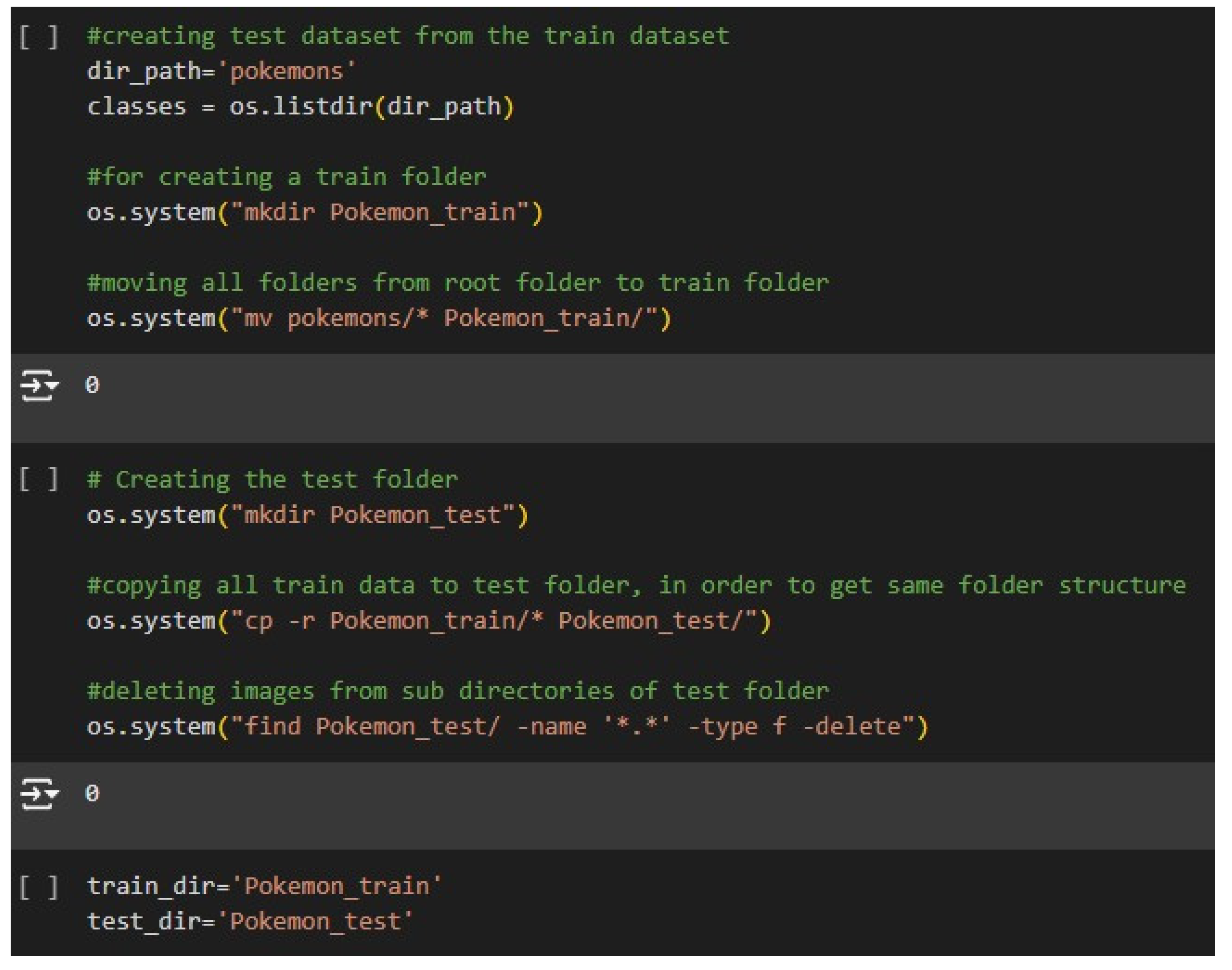Run the first cell creating train folder
The width and height of the screenshot is (1232, 970).
point(39,38)
